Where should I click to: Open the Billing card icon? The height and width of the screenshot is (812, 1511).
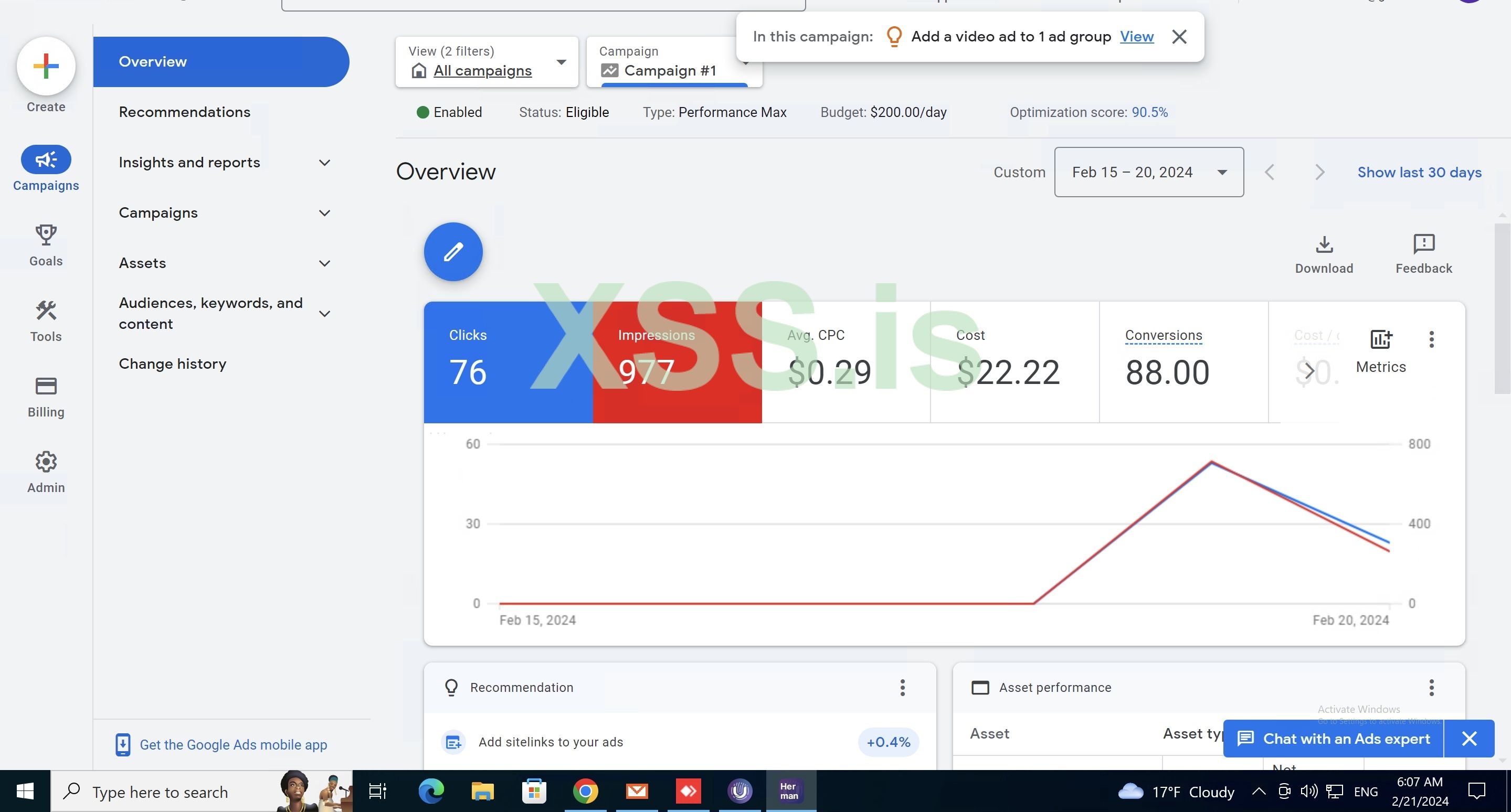pos(46,387)
